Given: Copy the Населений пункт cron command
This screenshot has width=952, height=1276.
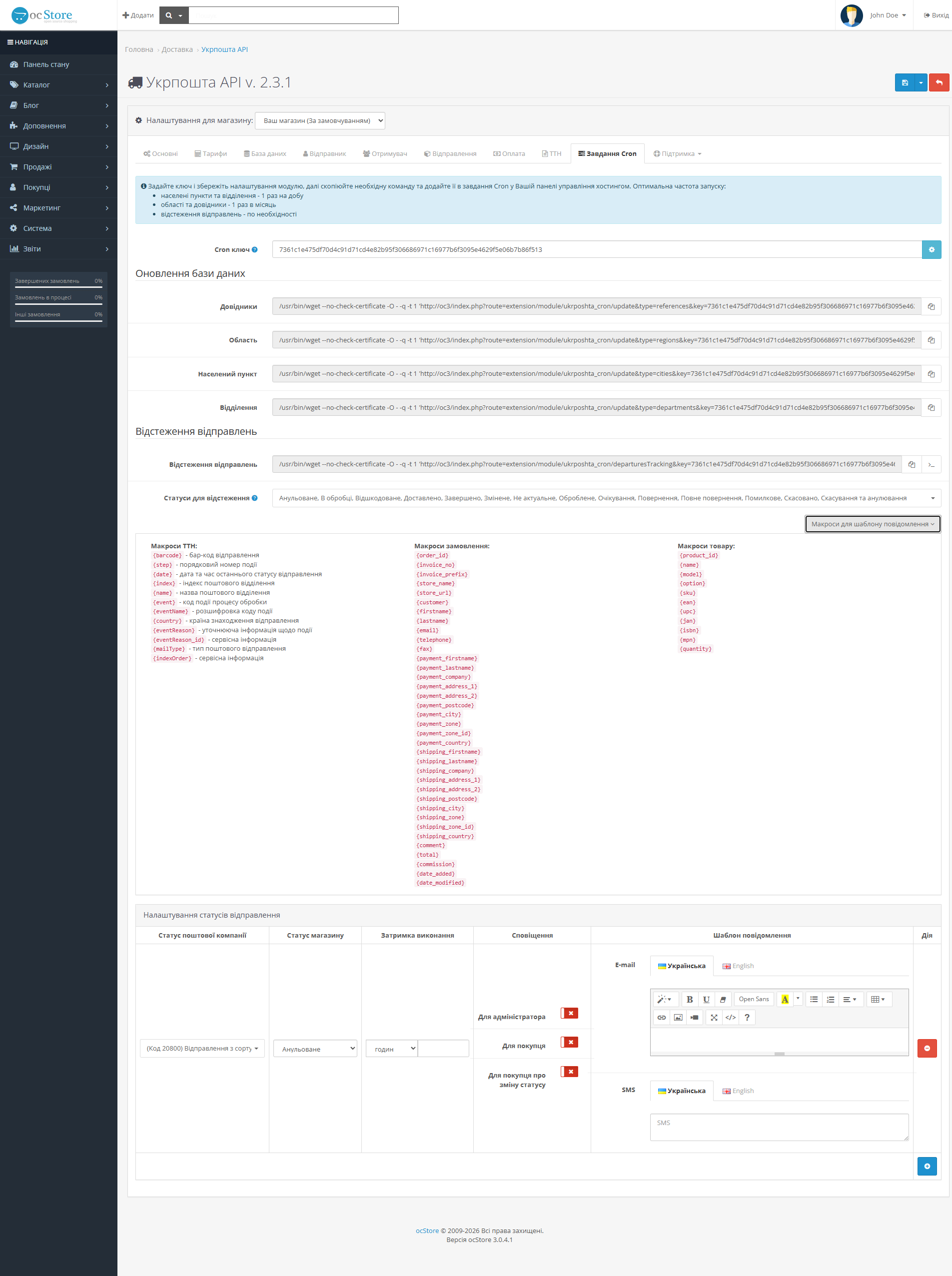Looking at the screenshot, I should point(931,374).
